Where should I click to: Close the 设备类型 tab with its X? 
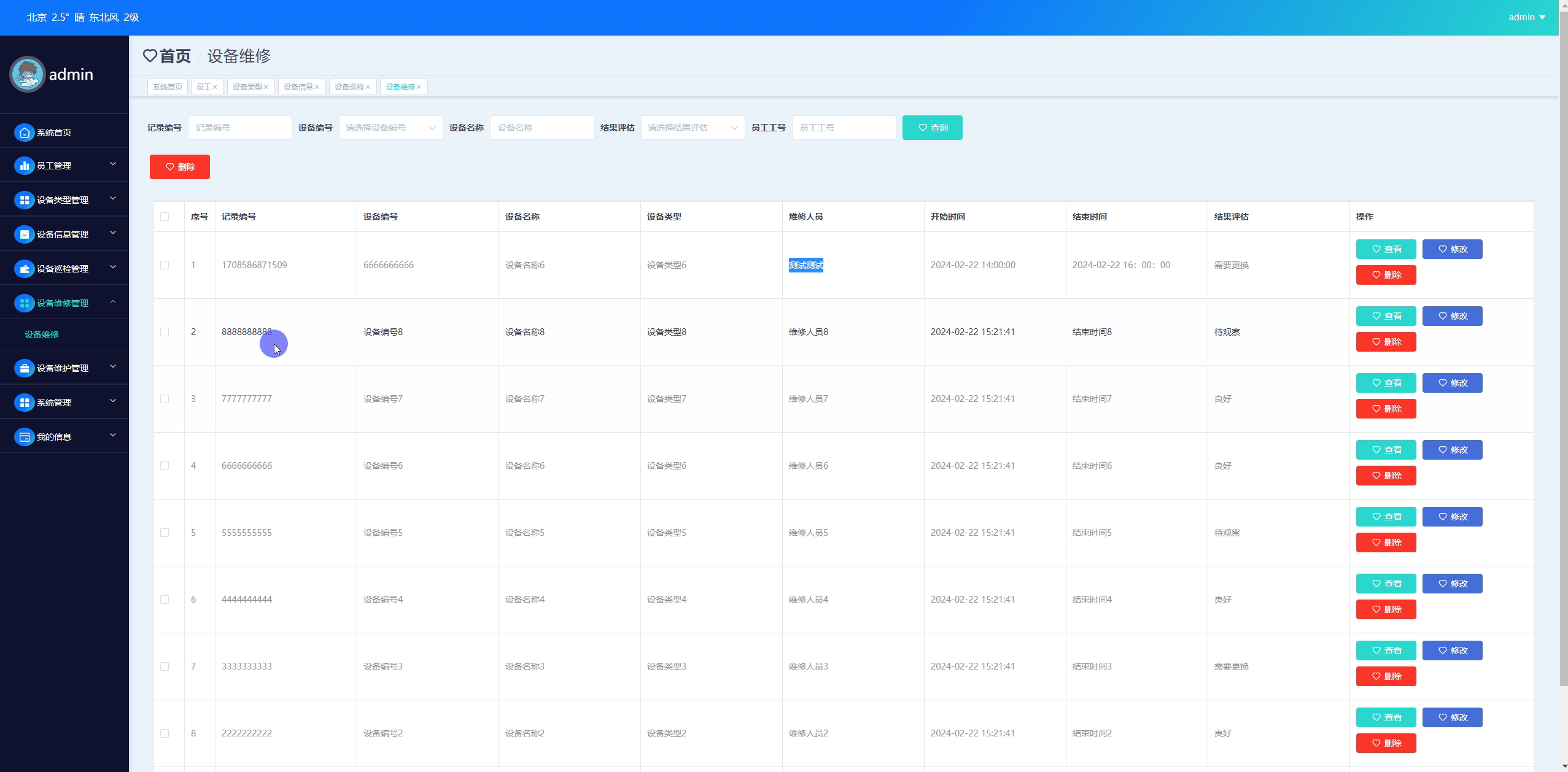click(x=266, y=87)
